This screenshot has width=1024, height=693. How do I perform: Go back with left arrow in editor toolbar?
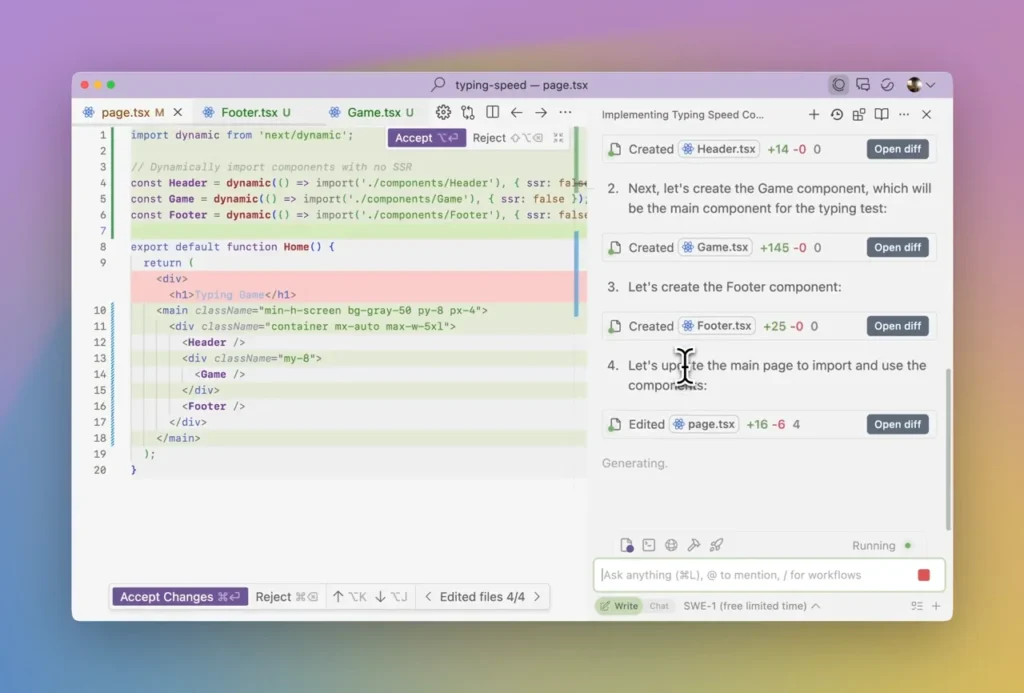coord(517,112)
